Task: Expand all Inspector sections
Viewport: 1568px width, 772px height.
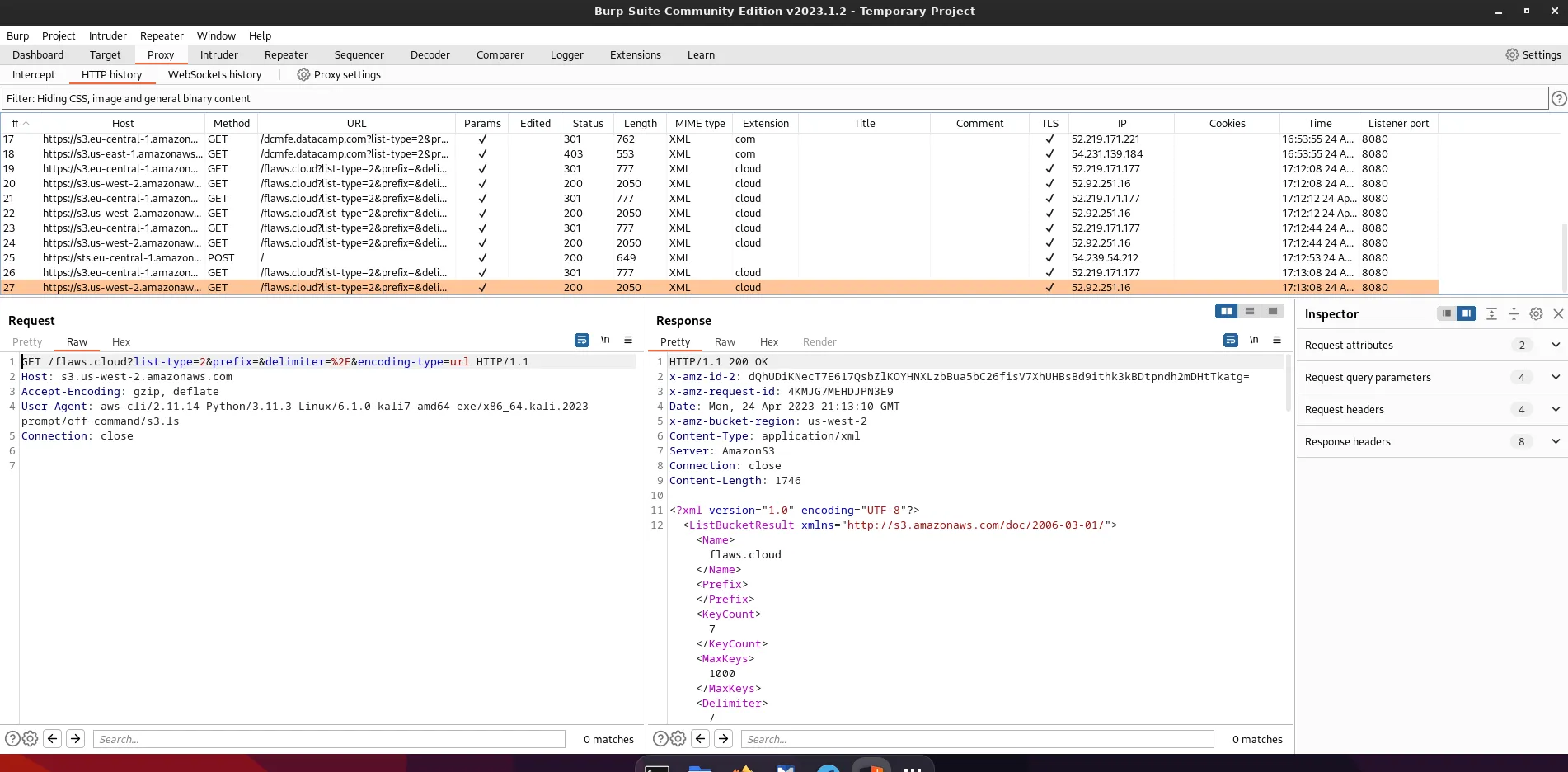Action: click(x=1491, y=313)
